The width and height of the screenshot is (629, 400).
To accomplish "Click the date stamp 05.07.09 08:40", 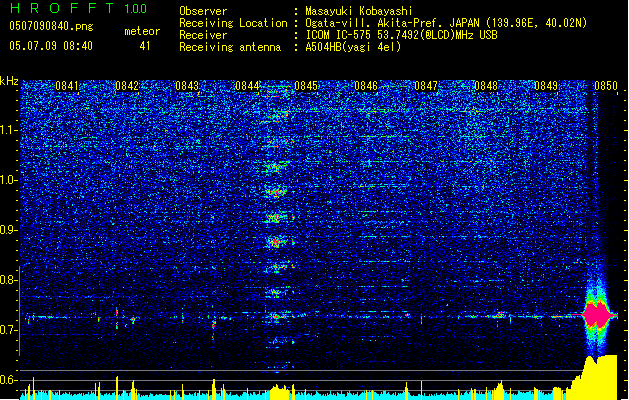I will (x=51, y=45).
